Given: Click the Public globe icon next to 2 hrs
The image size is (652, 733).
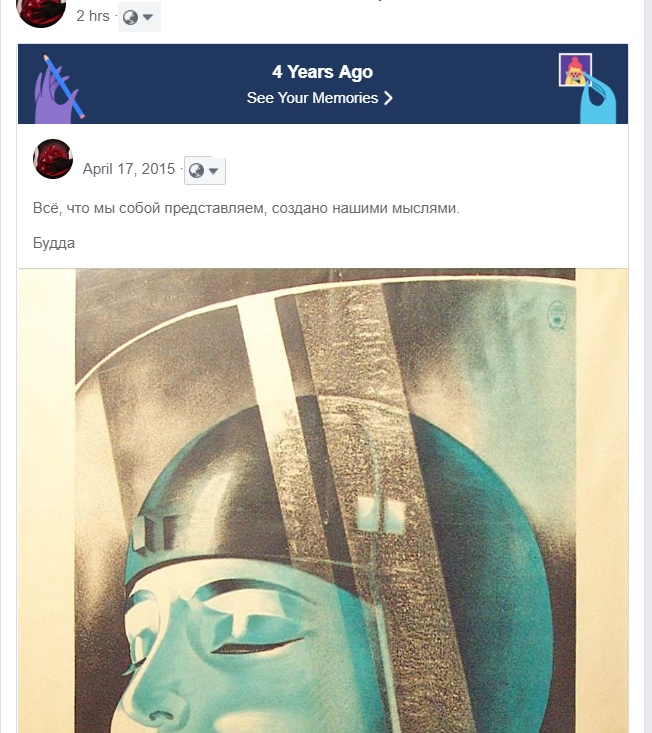Looking at the screenshot, I should [x=130, y=17].
